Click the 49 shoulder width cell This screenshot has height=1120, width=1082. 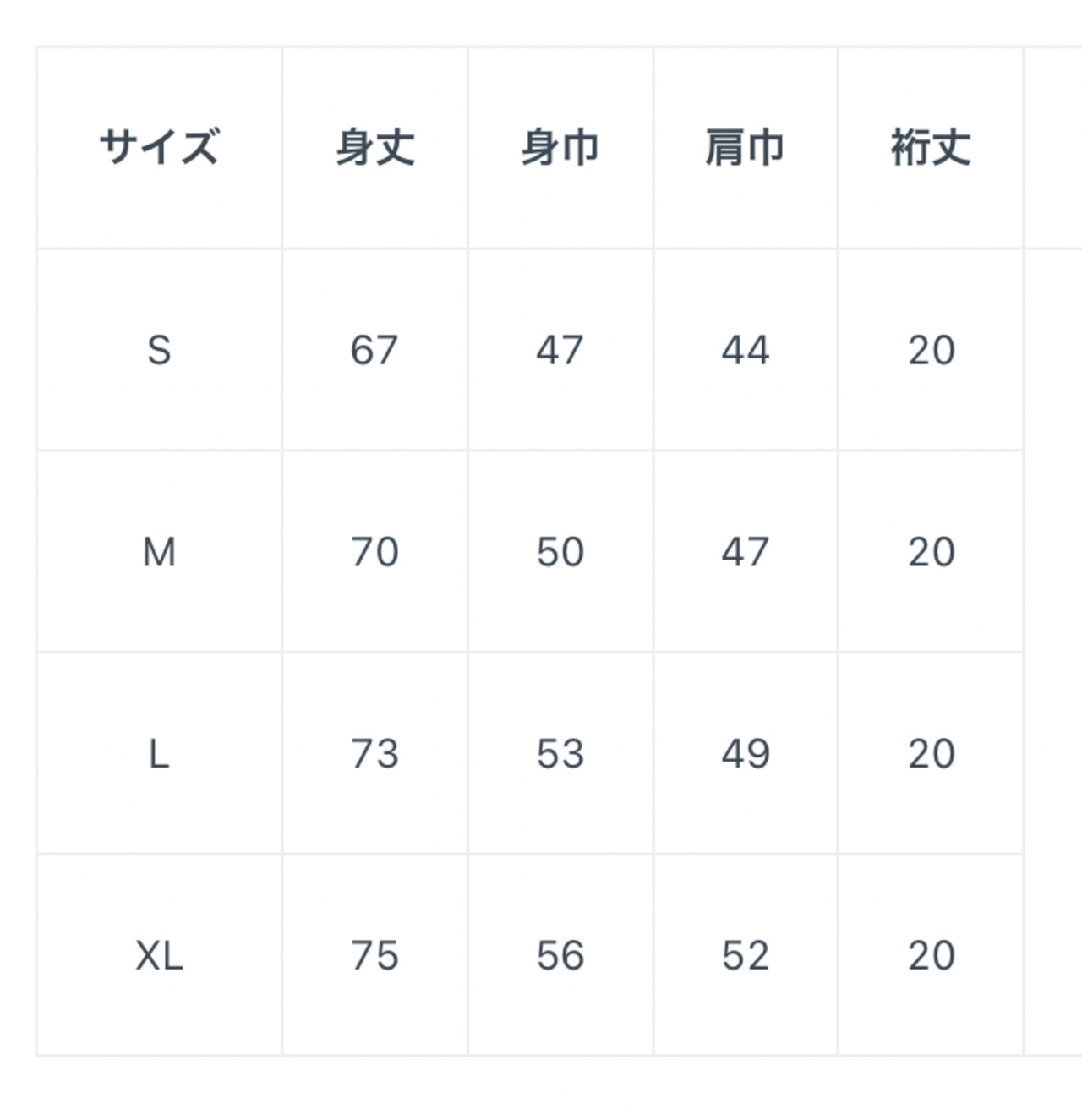tap(745, 753)
